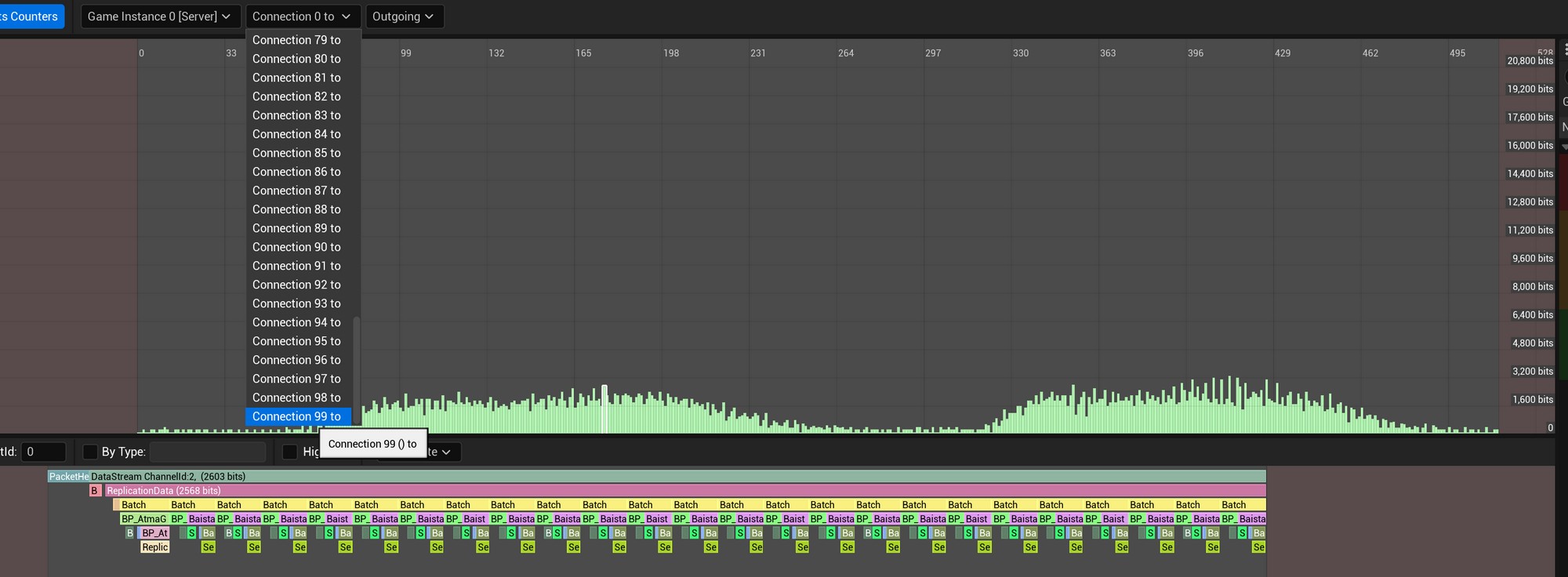The image size is (1568, 577).
Task: Focus the By Type text field
Action: tap(208, 452)
